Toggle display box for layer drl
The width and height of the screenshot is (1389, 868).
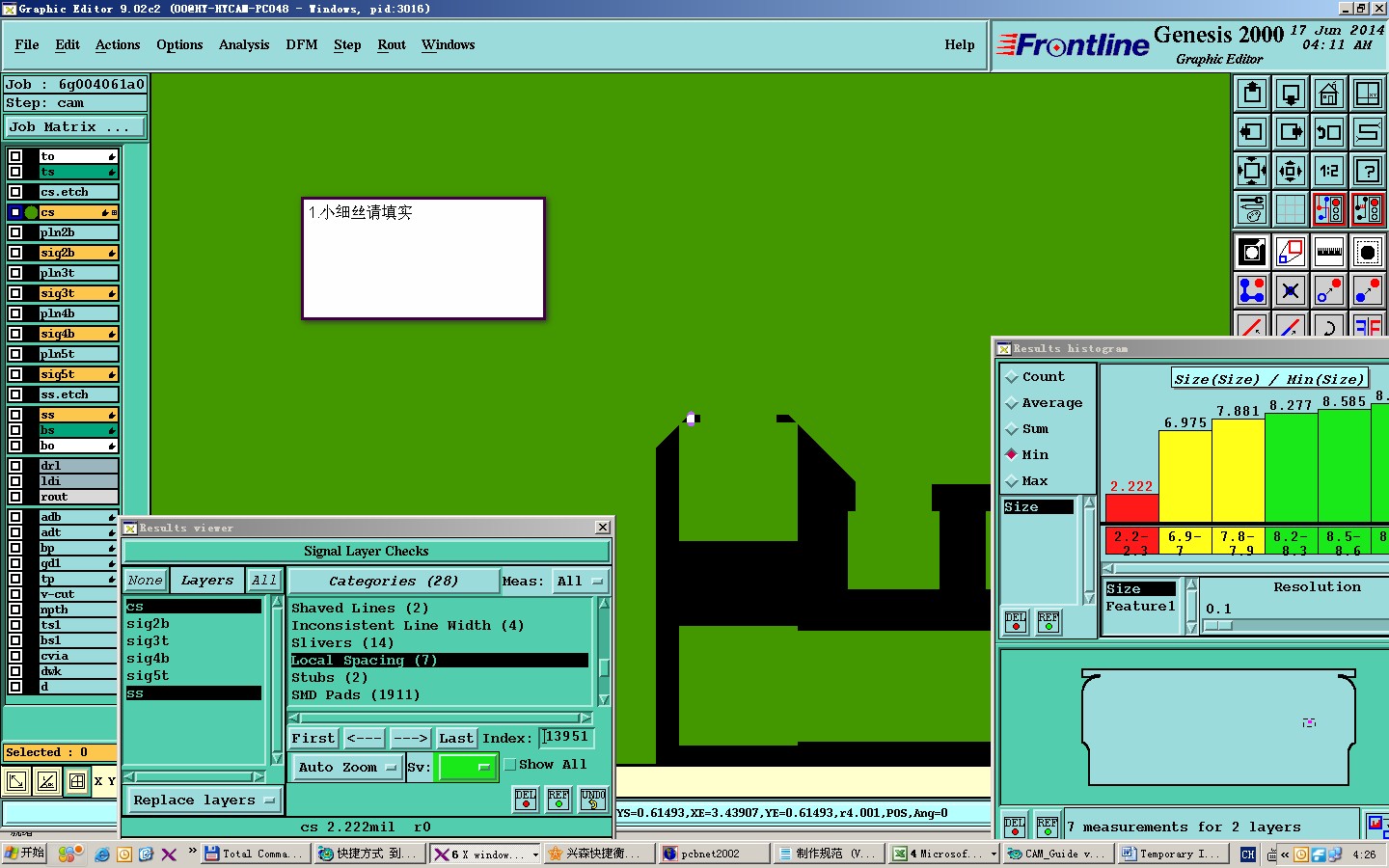point(15,466)
